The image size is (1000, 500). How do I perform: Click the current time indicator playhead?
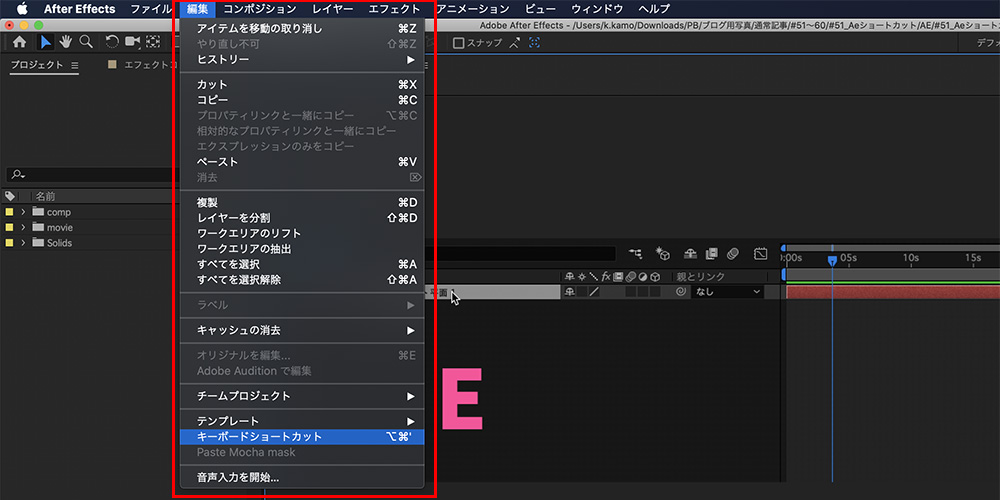tap(832, 260)
